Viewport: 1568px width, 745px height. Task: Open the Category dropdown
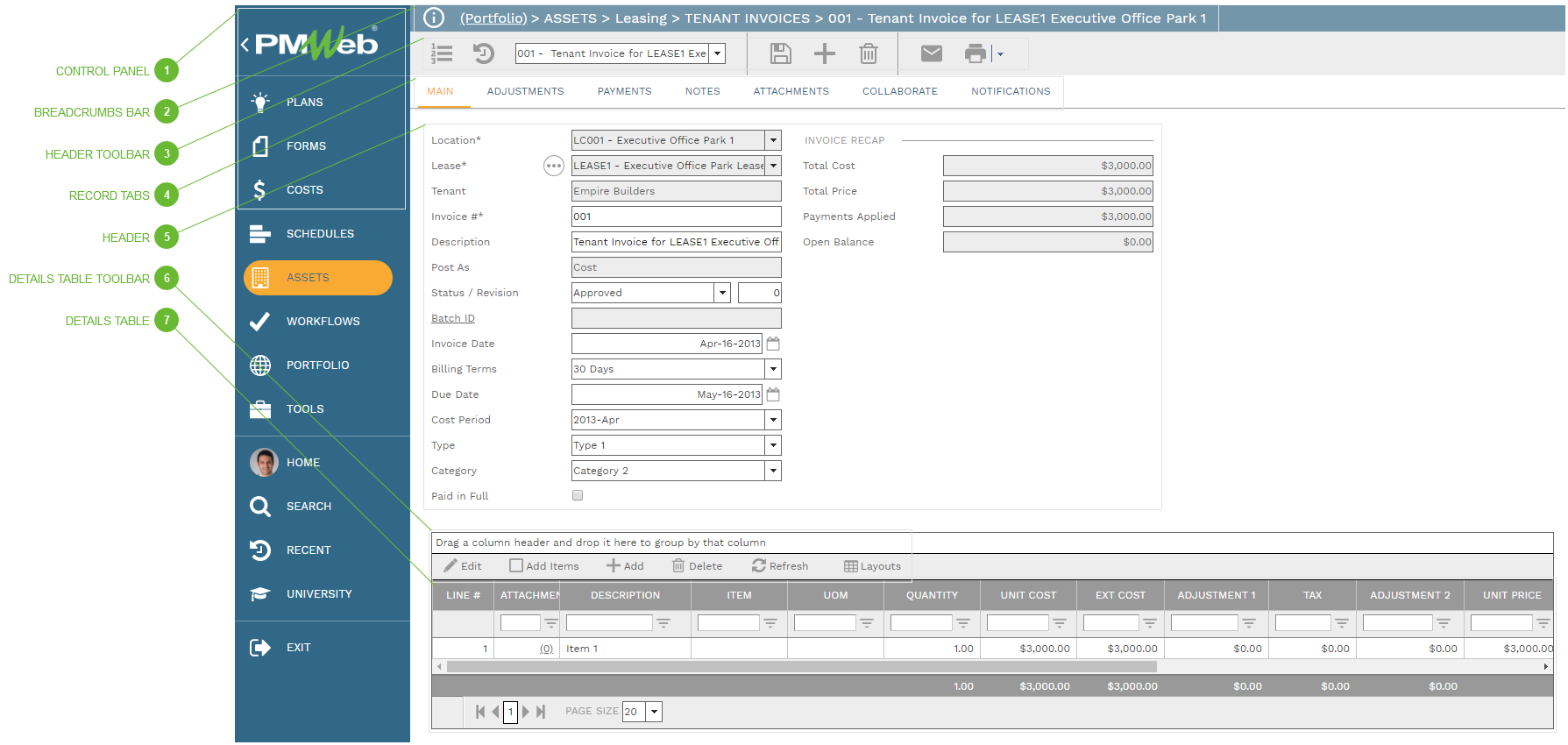[773, 471]
